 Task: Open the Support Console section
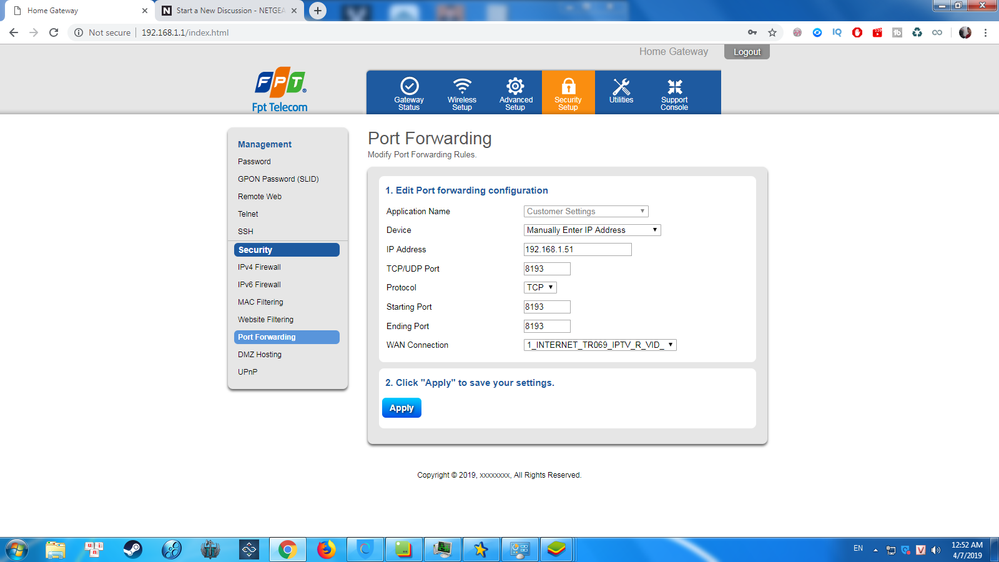coord(674,93)
